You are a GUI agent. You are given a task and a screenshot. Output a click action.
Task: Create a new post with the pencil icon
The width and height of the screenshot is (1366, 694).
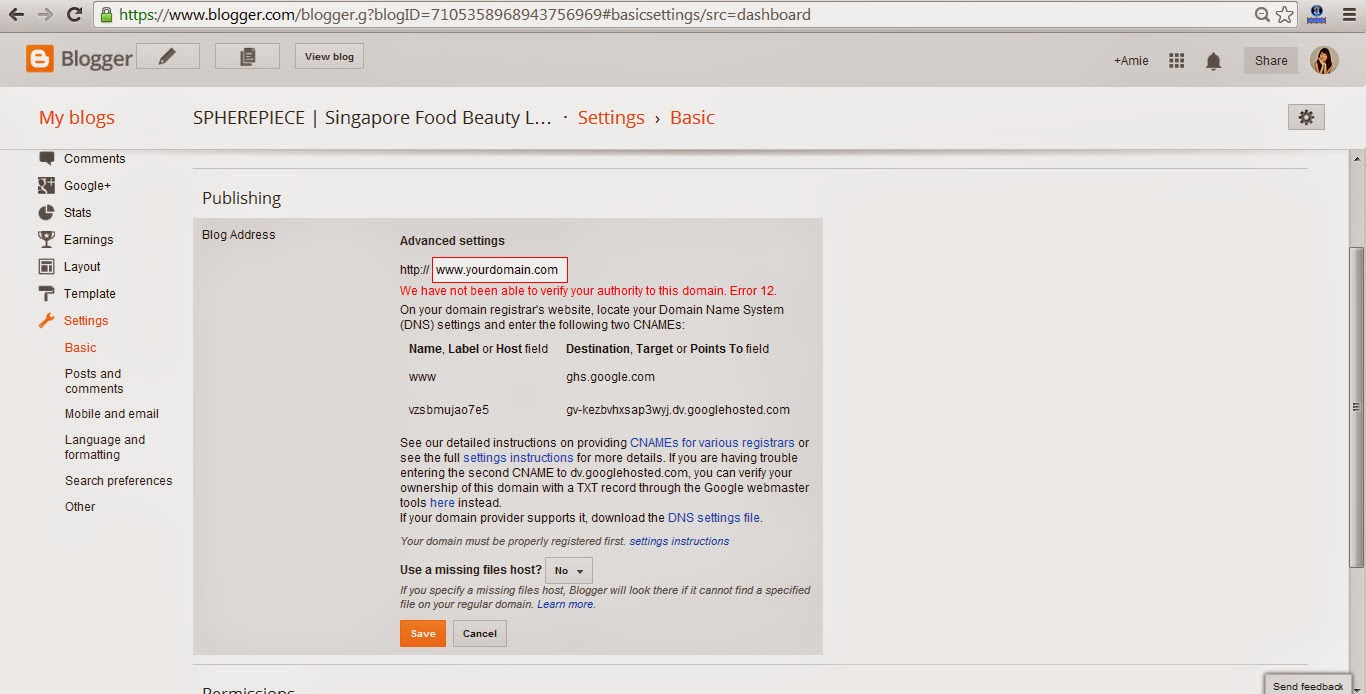(167, 57)
